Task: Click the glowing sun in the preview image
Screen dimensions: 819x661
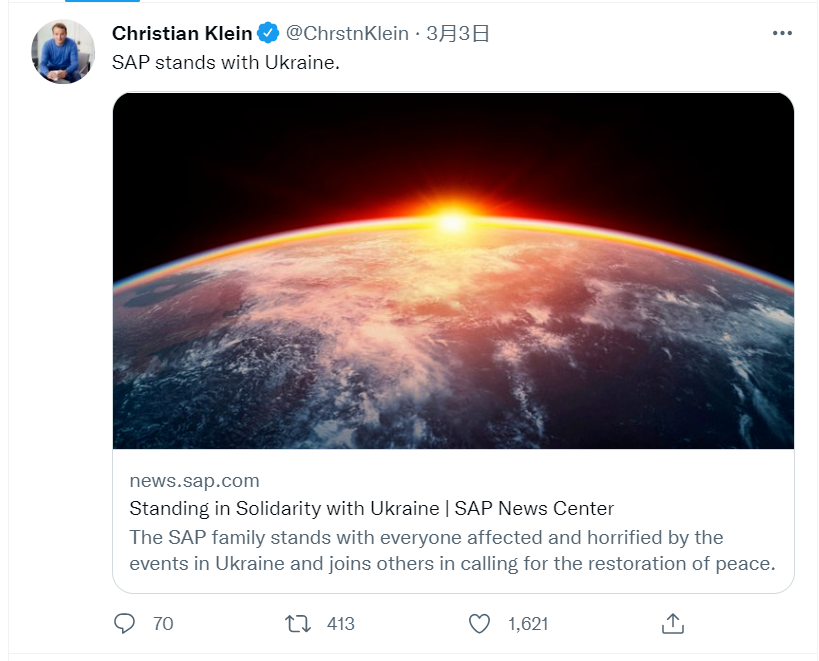Action: pos(452,221)
